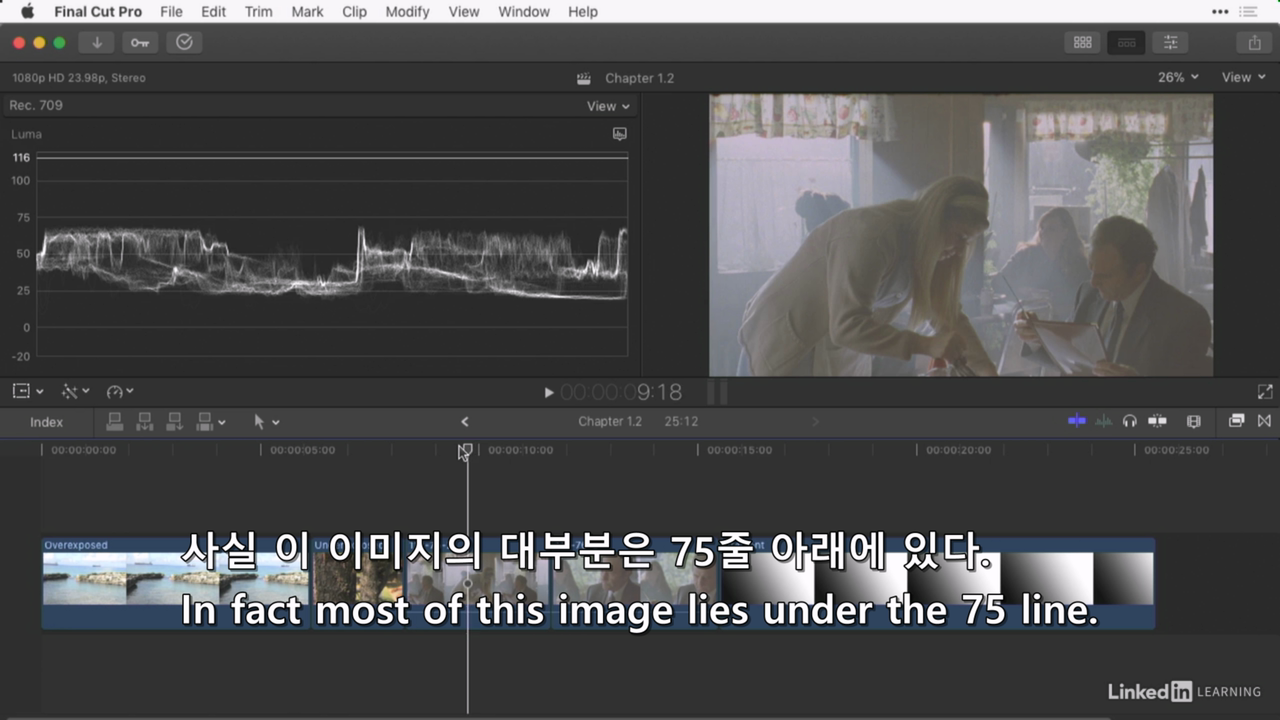
Task: Toggle the Timeline panel toolbar button
Action: point(1126,42)
